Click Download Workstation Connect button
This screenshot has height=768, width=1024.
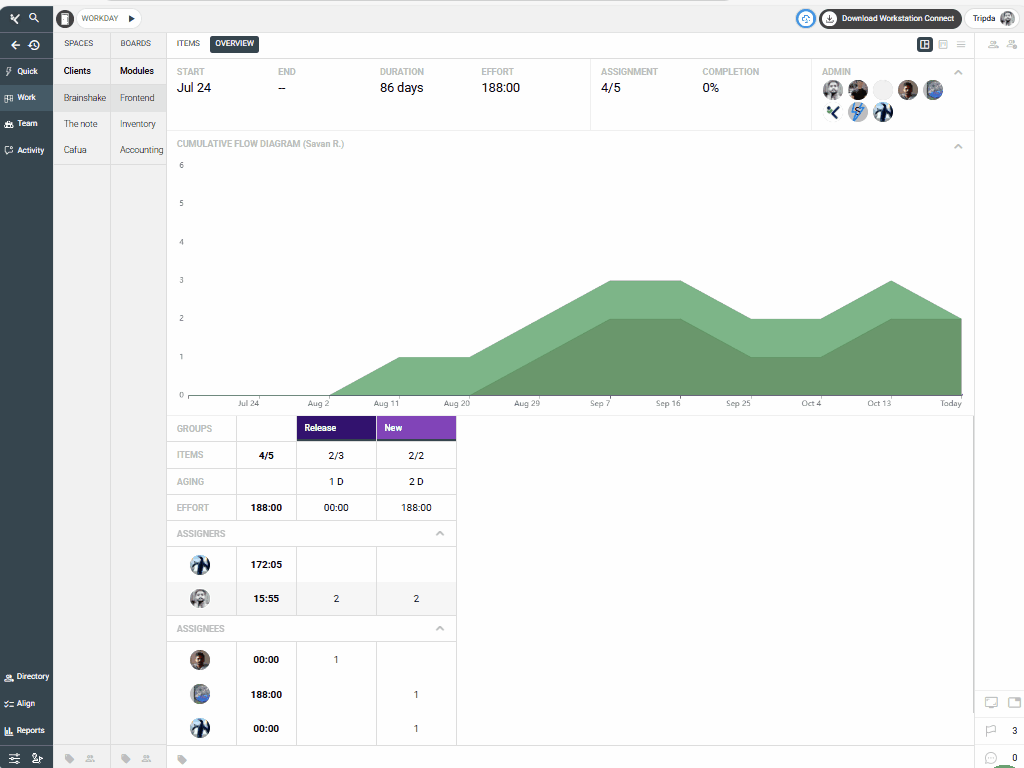[890, 18]
